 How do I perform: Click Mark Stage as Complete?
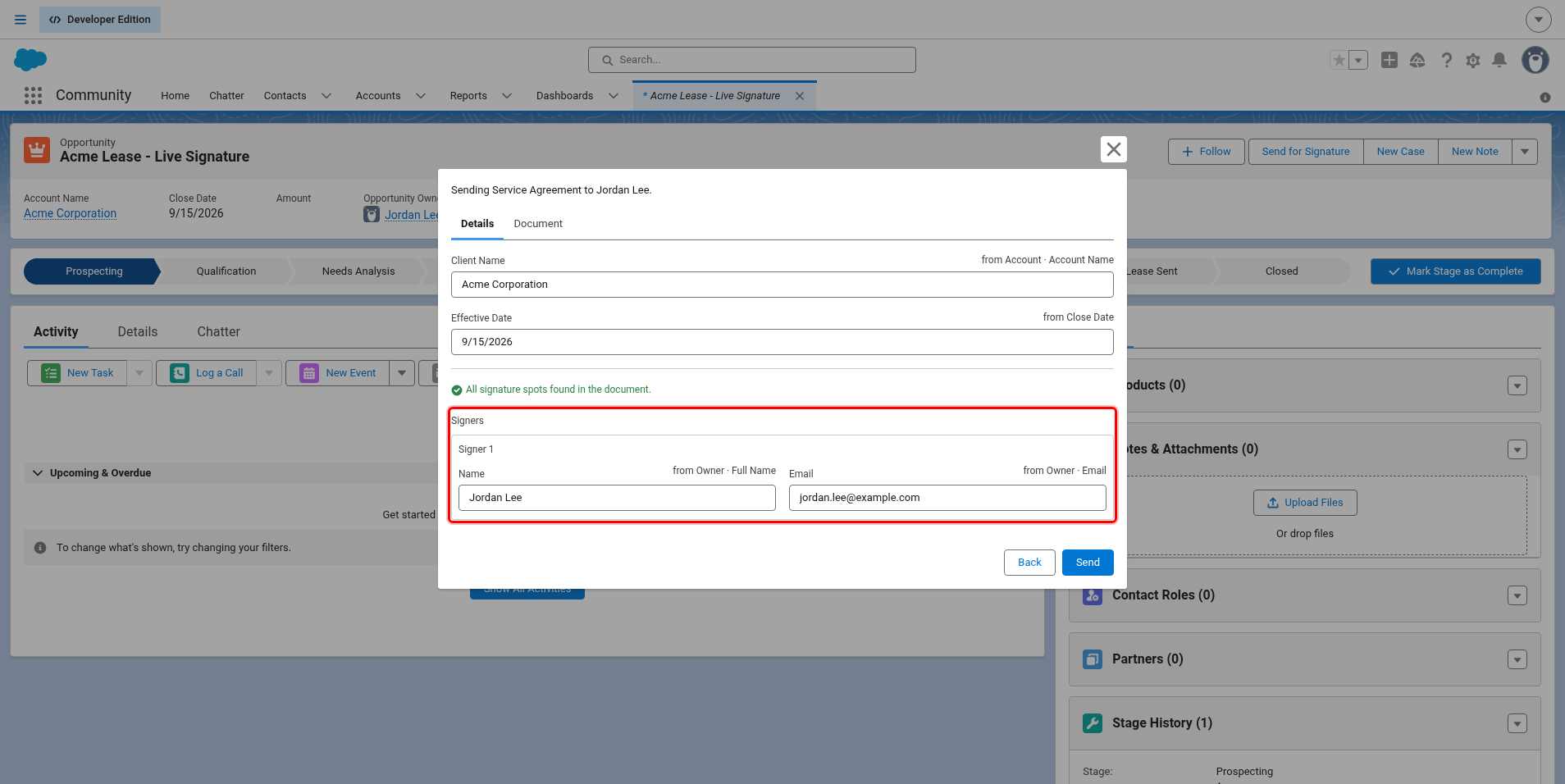pos(1456,271)
